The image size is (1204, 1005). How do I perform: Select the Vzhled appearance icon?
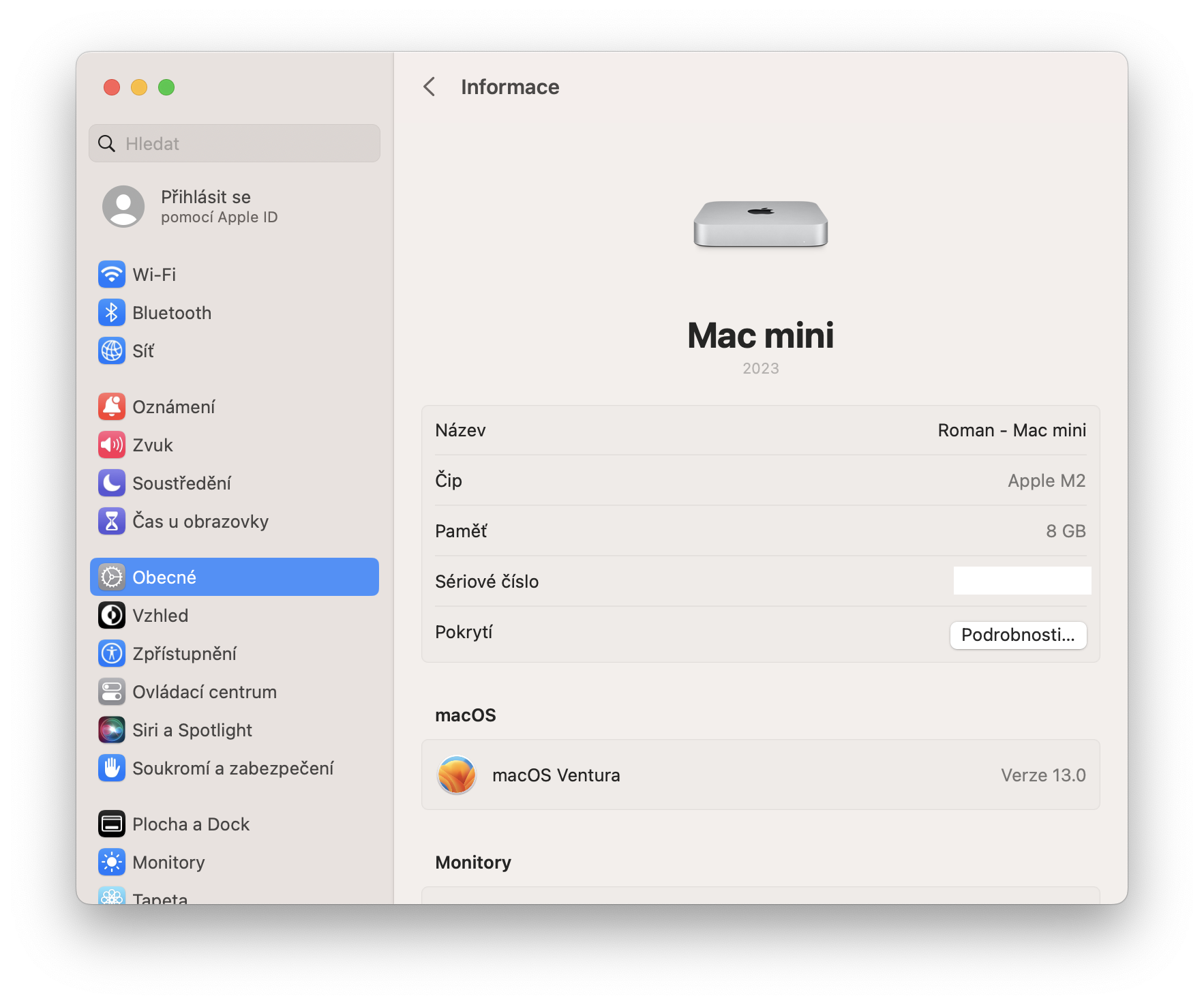[x=112, y=615]
